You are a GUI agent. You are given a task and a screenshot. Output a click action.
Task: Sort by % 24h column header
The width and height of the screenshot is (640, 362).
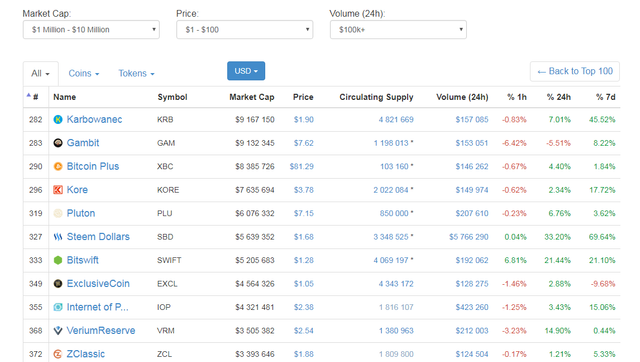(x=559, y=97)
